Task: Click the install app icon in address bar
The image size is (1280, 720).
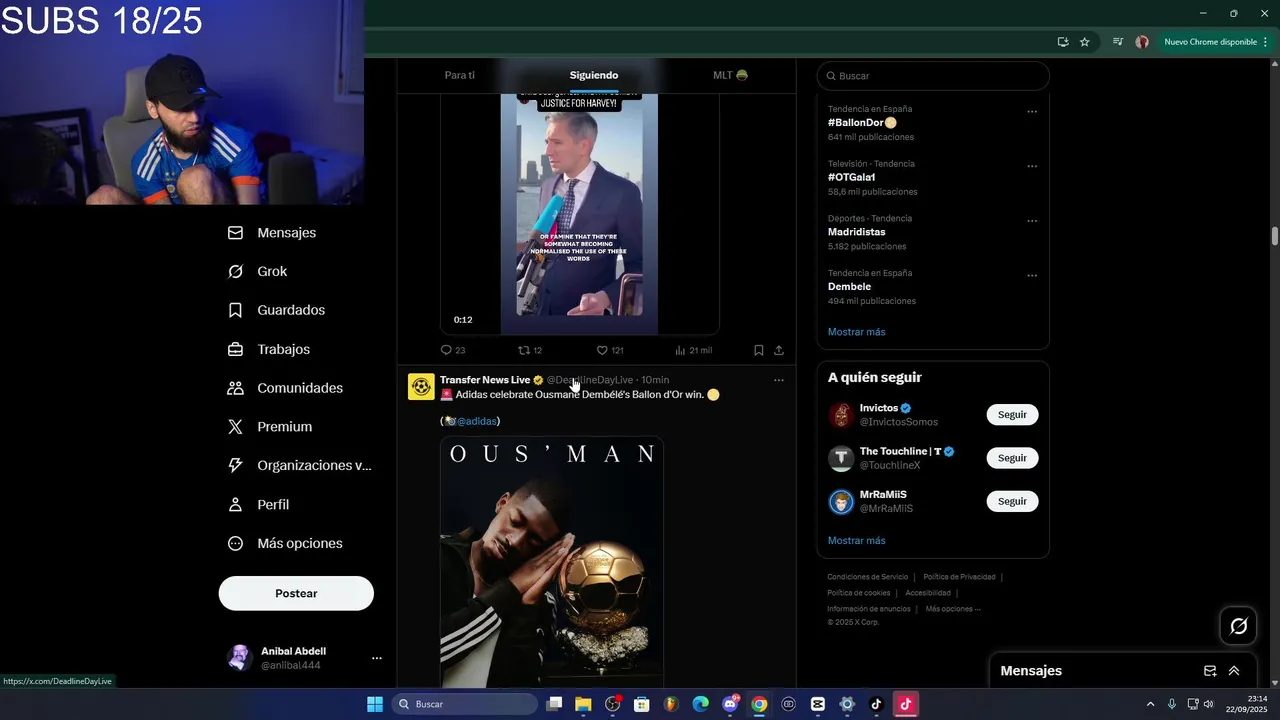Action: [x=1063, y=42]
